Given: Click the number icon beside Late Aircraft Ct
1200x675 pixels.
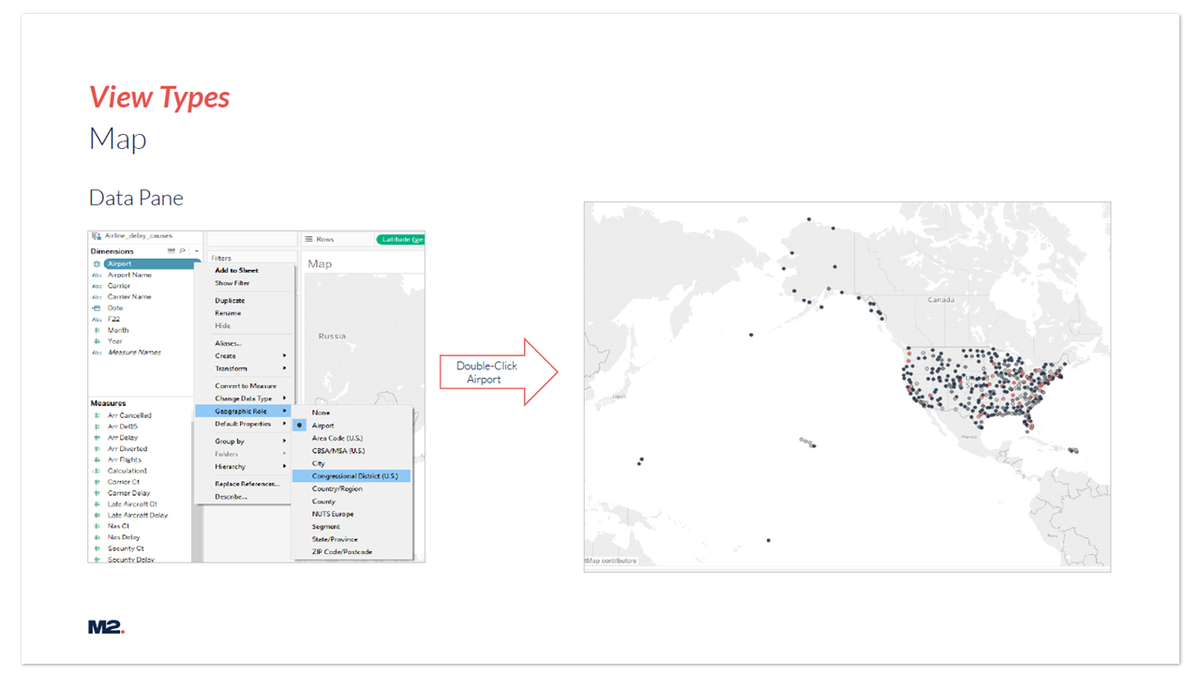Looking at the screenshot, I should pyautogui.click(x=97, y=504).
